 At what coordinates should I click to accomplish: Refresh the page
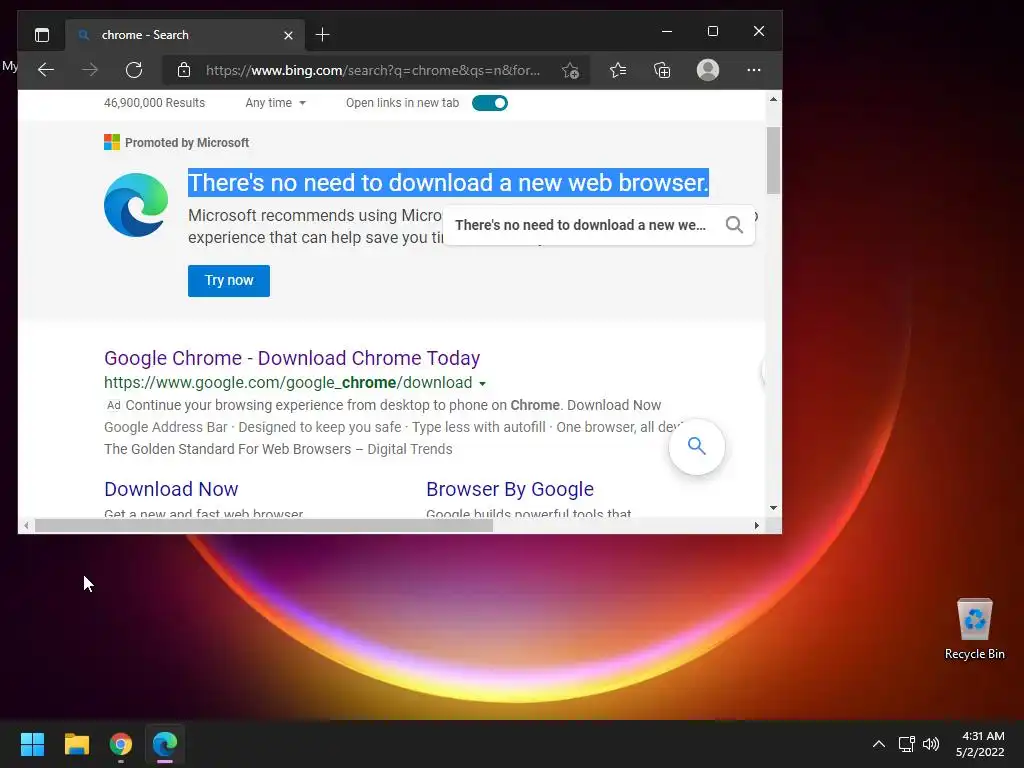(x=134, y=70)
